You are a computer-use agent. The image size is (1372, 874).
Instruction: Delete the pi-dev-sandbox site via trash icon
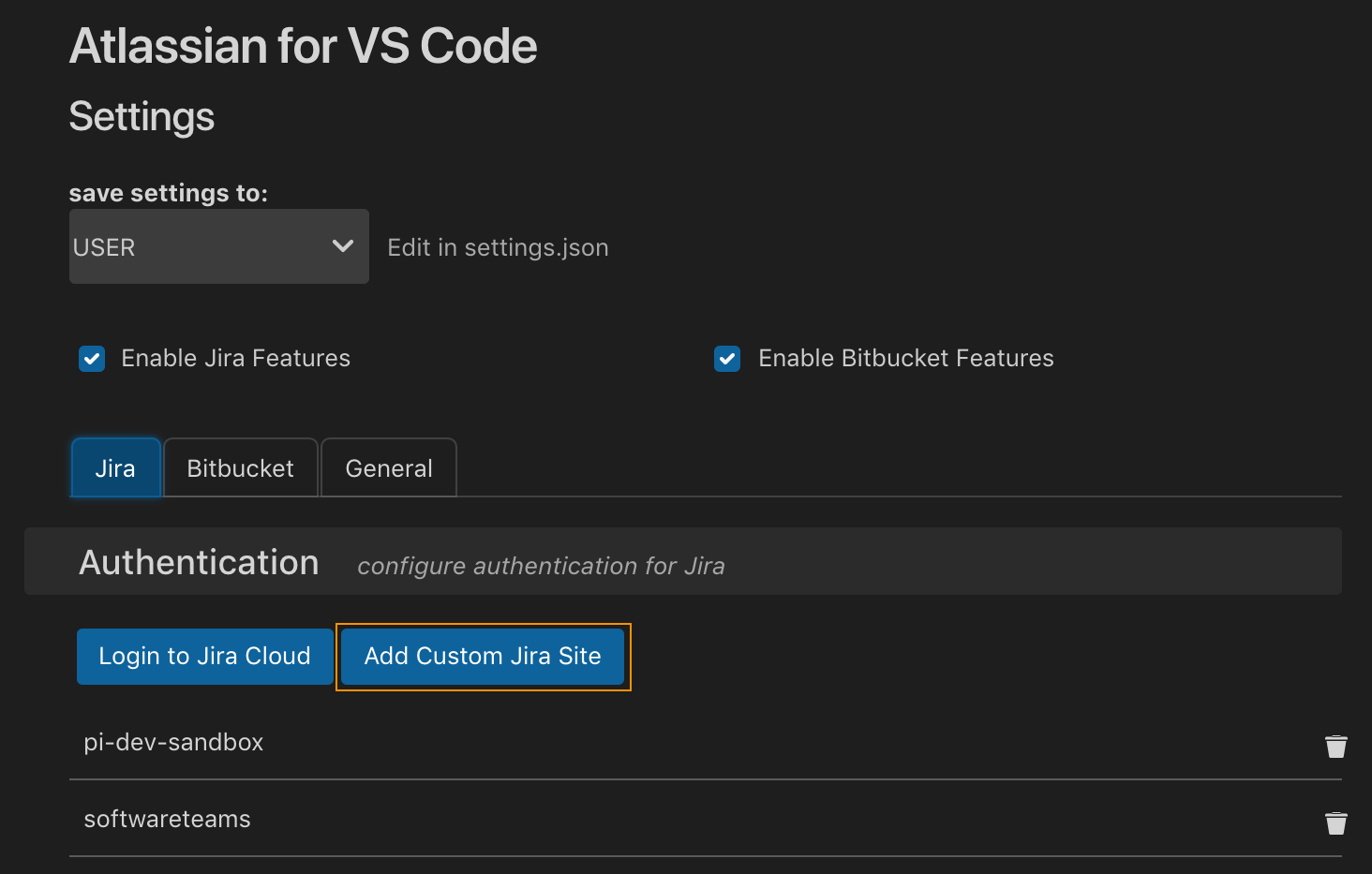pyautogui.click(x=1335, y=746)
